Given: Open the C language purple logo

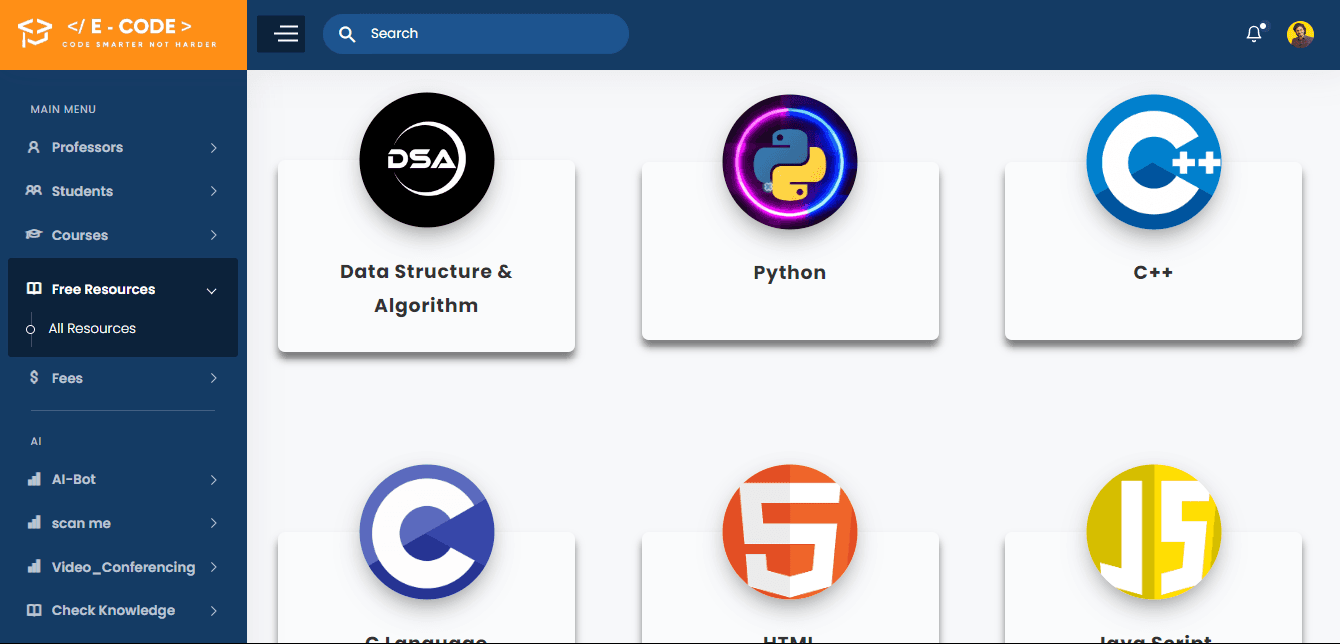Looking at the screenshot, I should [x=427, y=532].
